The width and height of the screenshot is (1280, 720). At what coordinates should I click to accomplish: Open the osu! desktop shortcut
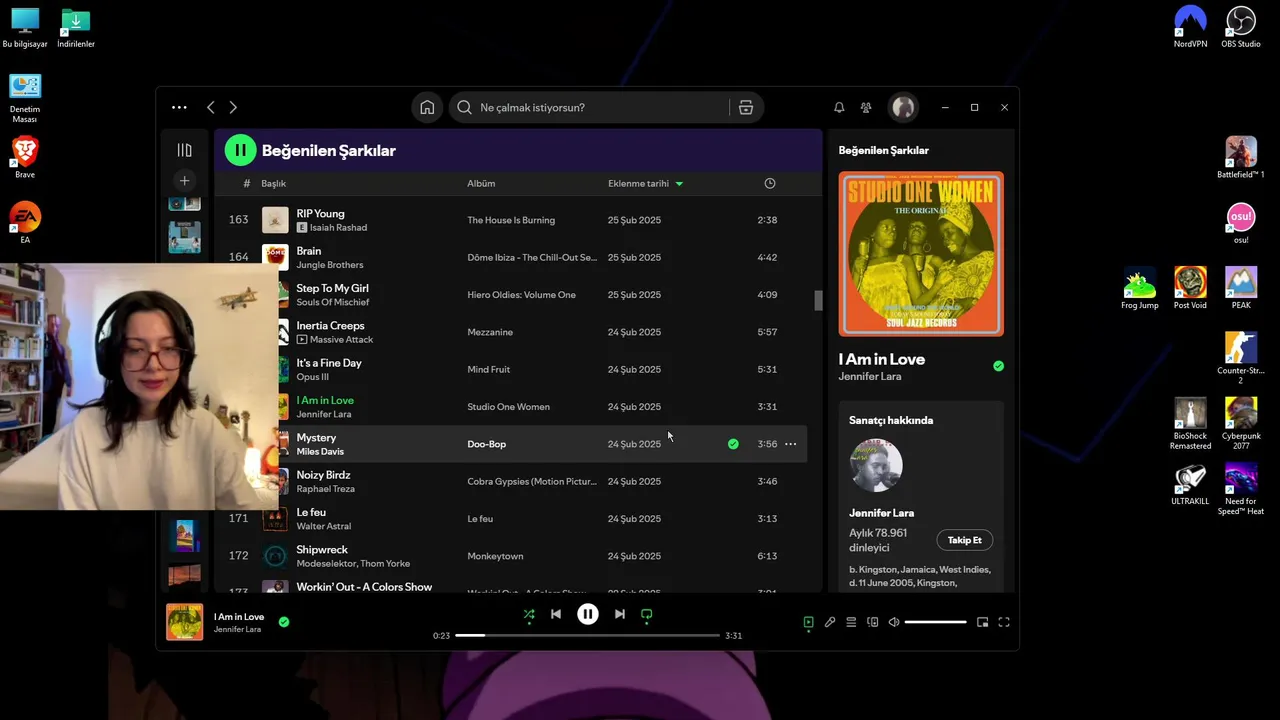(x=1241, y=224)
